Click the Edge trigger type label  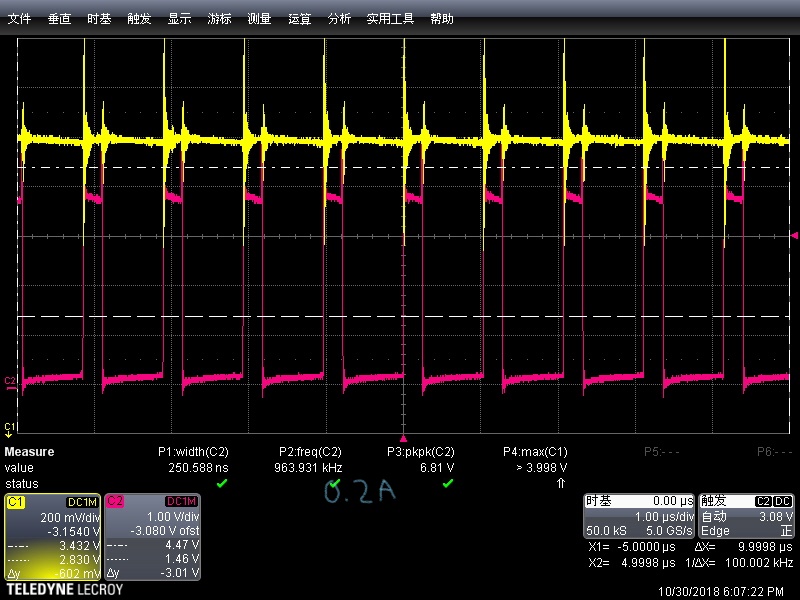pyautogui.click(x=715, y=531)
